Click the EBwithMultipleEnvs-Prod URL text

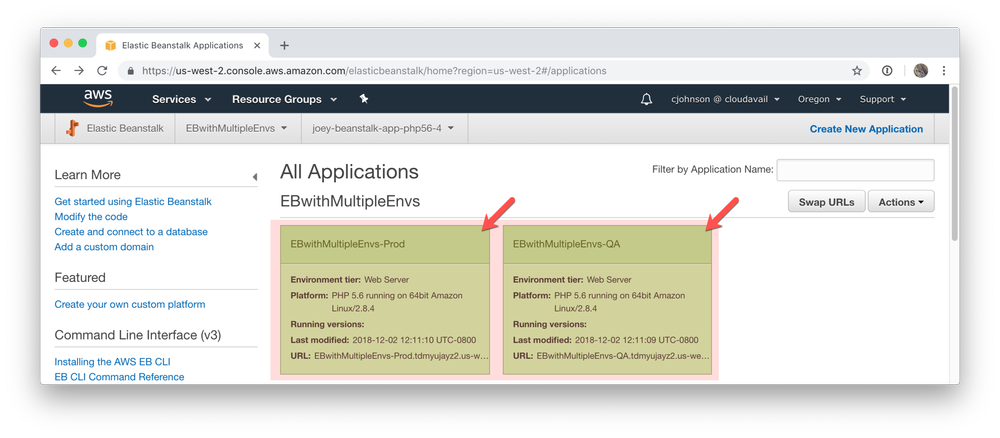coord(401,355)
